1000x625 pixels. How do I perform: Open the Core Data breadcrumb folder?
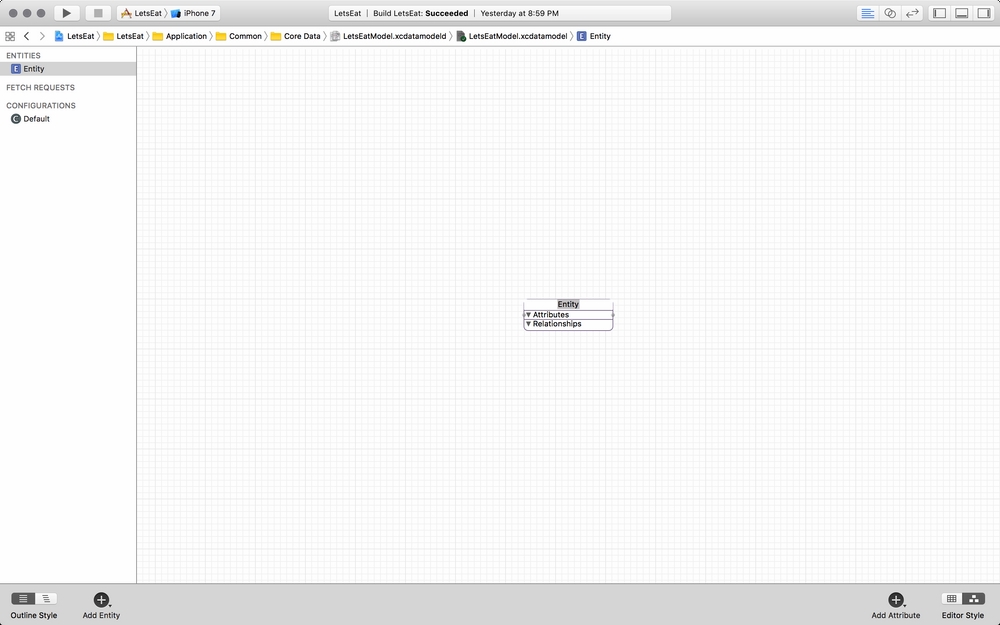pos(301,36)
